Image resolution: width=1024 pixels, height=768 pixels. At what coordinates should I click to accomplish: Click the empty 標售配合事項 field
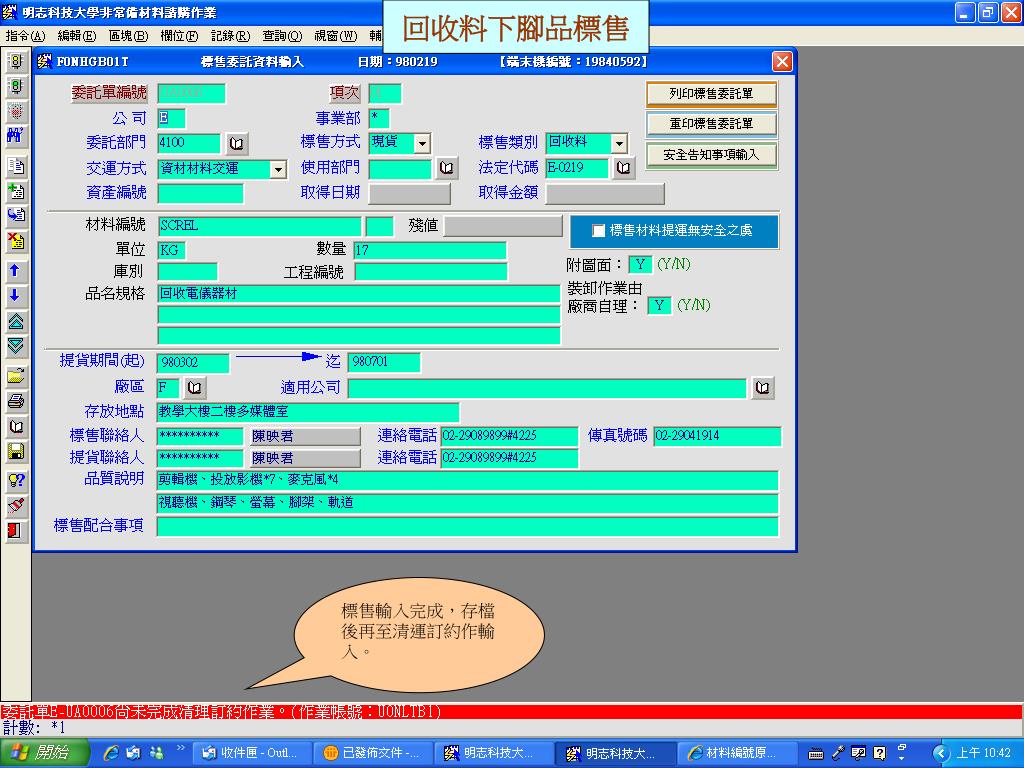click(x=467, y=526)
